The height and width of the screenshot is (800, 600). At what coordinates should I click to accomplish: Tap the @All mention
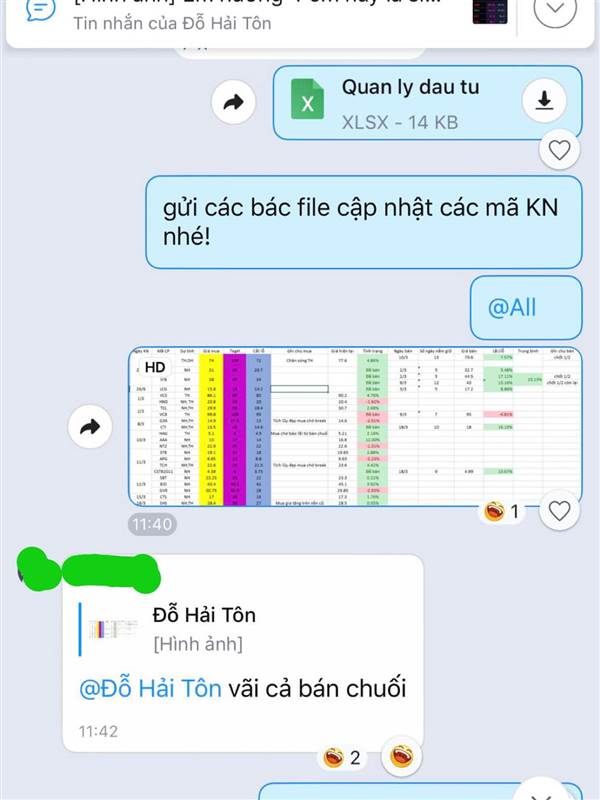click(x=512, y=308)
